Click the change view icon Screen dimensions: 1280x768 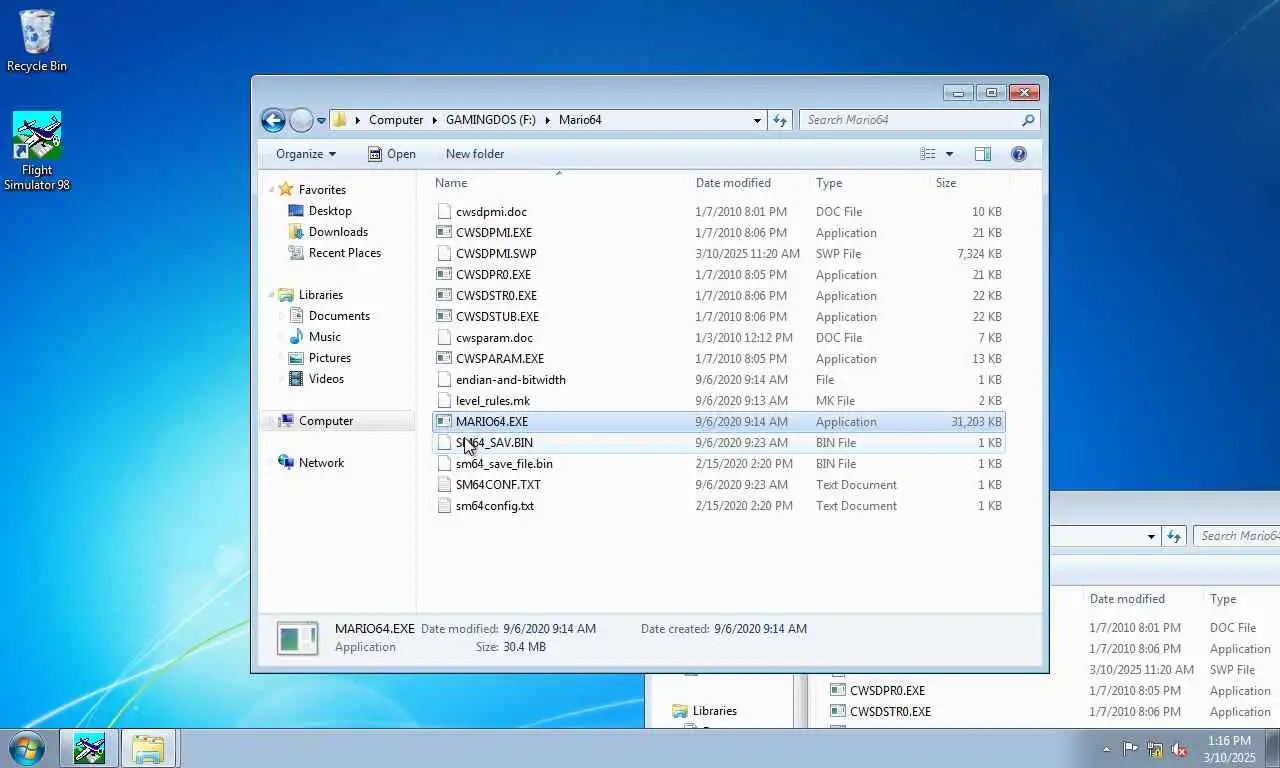click(x=928, y=154)
